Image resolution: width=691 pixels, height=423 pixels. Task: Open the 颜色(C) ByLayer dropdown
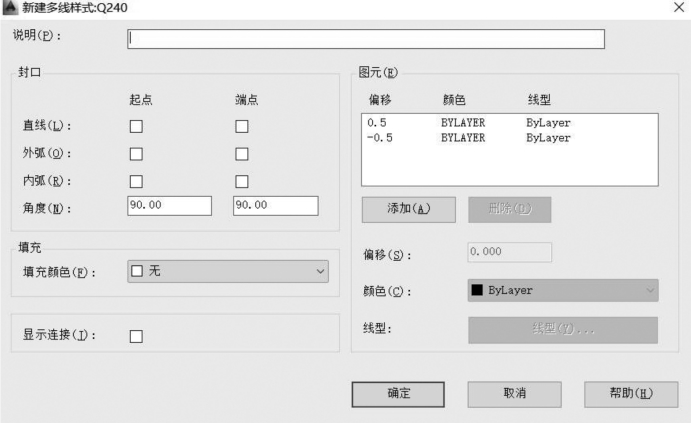563,290
